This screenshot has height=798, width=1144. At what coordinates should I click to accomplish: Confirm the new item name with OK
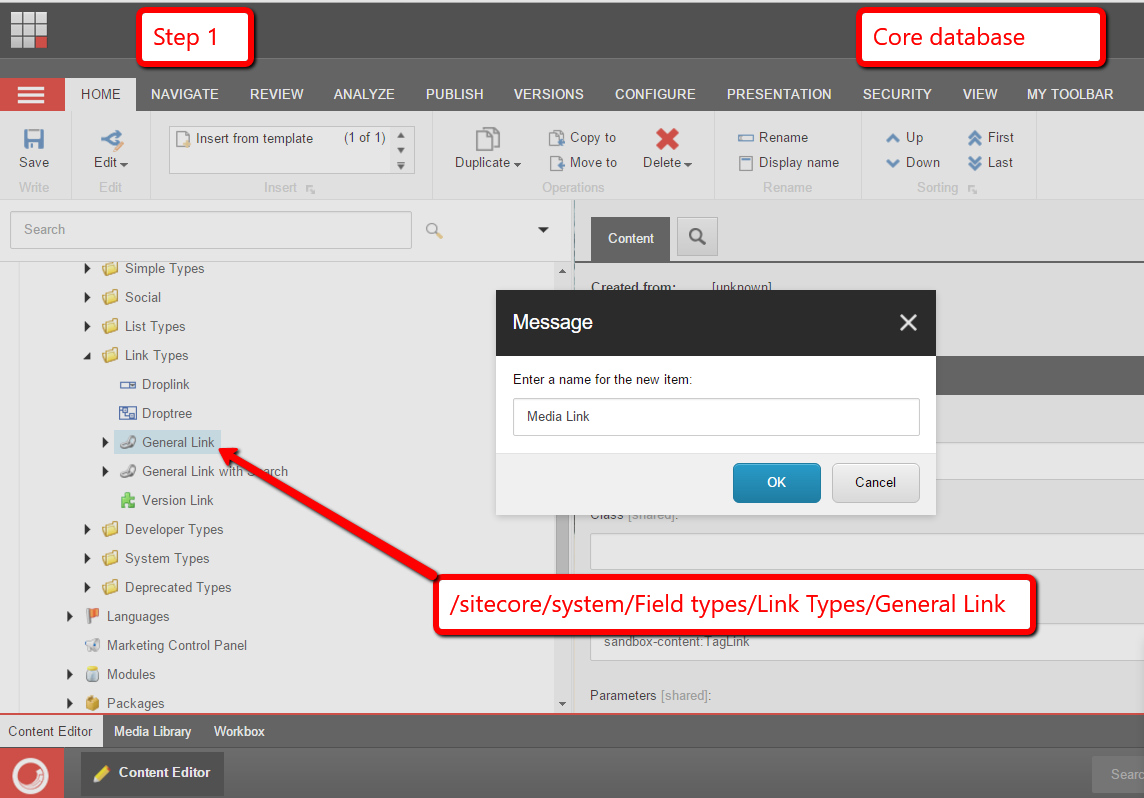(776, 482)
